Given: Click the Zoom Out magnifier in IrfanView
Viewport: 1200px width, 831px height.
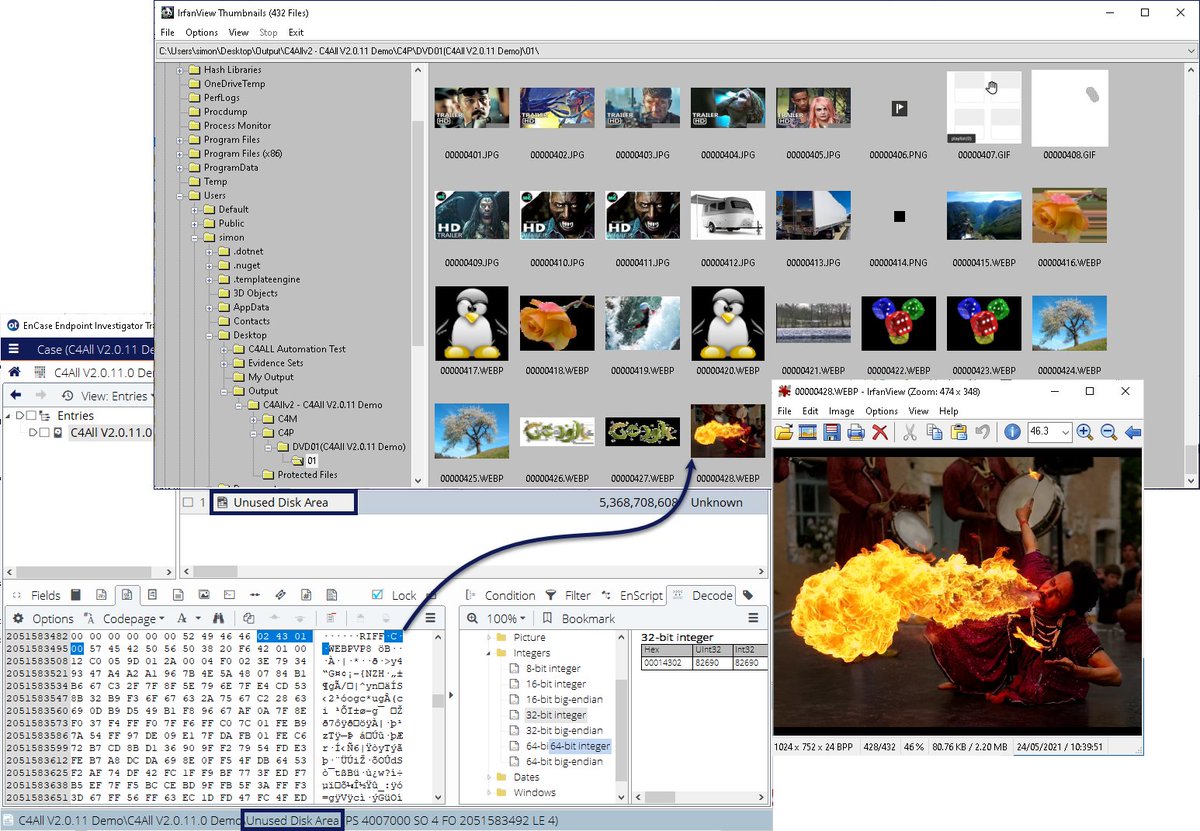Looking at the screenshot, I should (1108, 432).
